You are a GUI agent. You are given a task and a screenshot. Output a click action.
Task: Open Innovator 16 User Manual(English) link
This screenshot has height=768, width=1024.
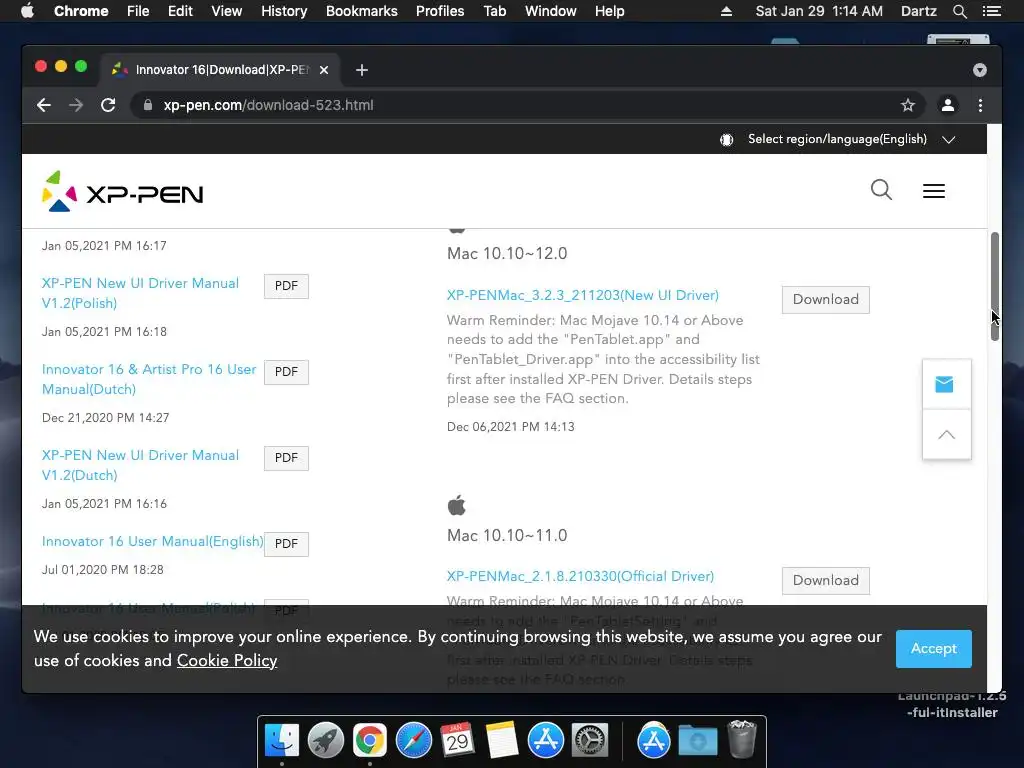pos(153,541)
